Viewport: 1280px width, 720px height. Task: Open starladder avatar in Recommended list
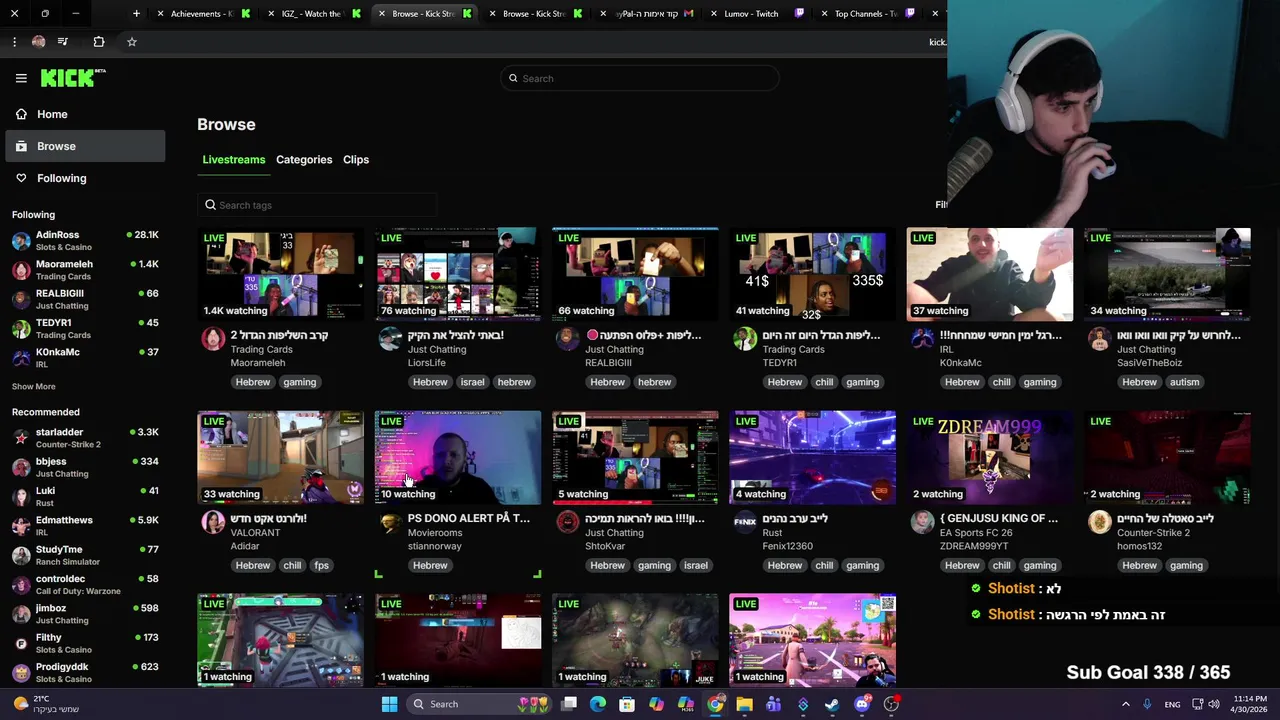tap(21, 438)
